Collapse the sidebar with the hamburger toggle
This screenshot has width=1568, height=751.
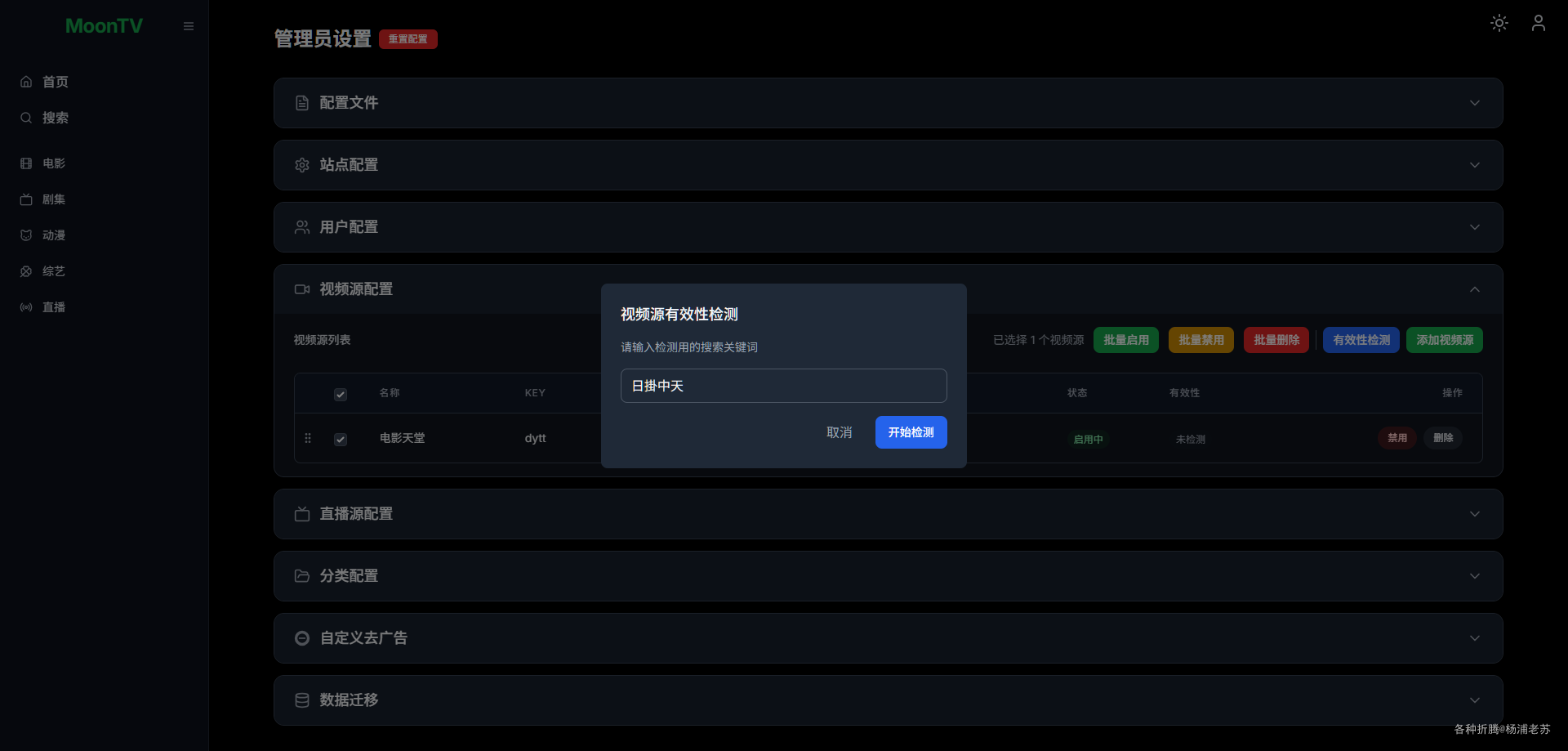188,25
